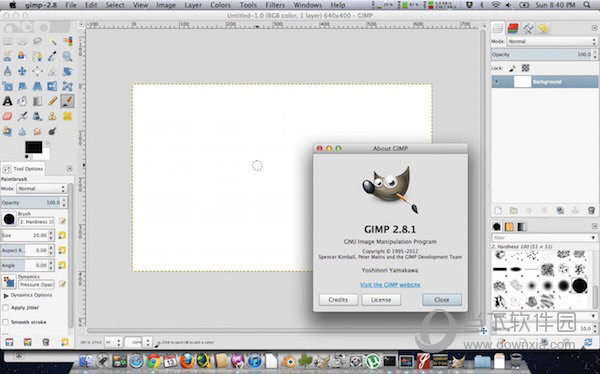Select the Zoom magnifier tool
Screen dimensions: 600x374
point(67,56)
